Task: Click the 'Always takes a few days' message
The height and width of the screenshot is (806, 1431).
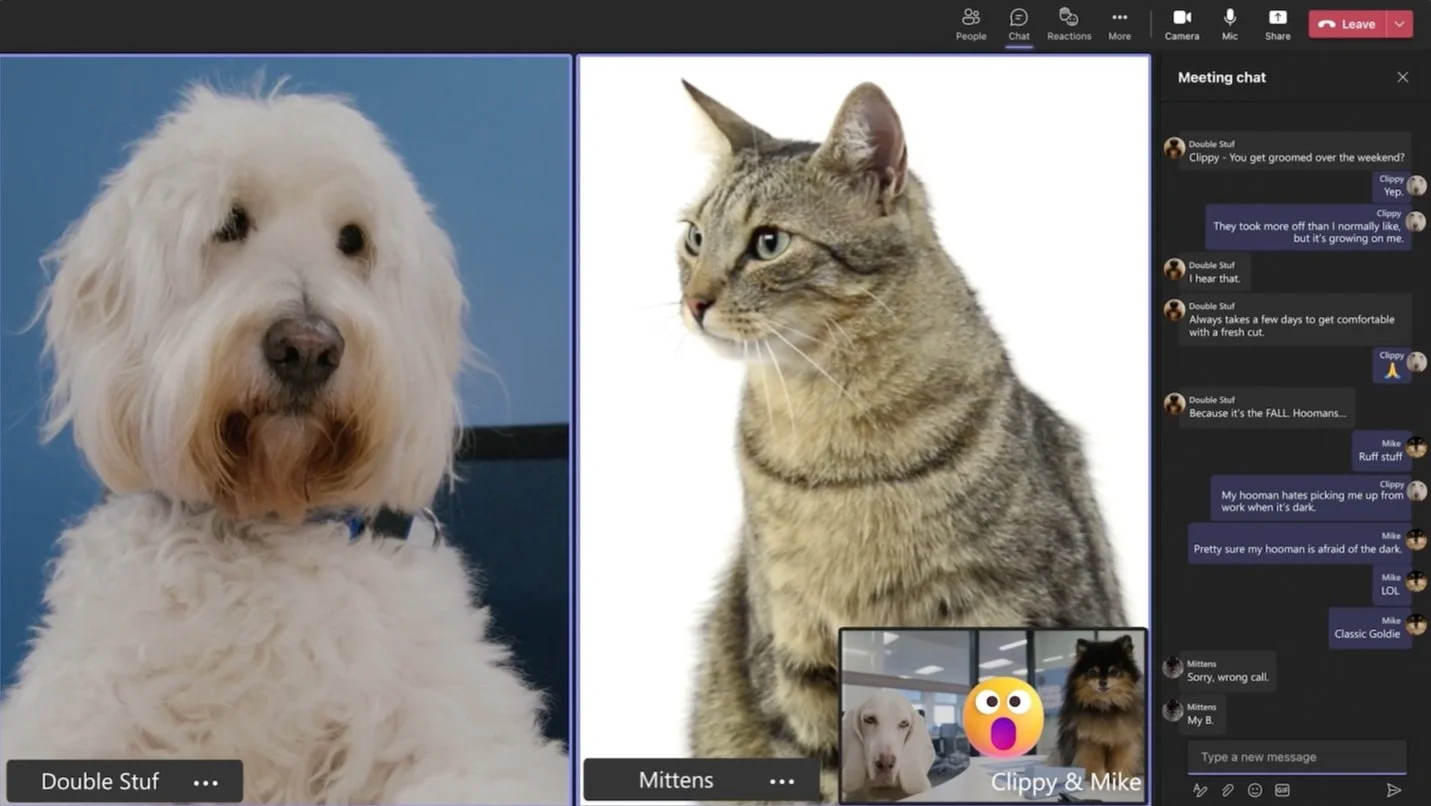Action: 1295,320
